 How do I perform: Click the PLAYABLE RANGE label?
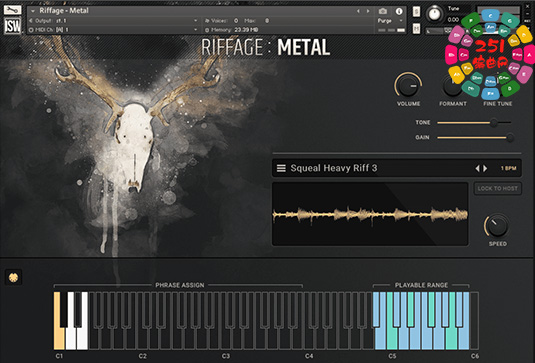point(421,285)
